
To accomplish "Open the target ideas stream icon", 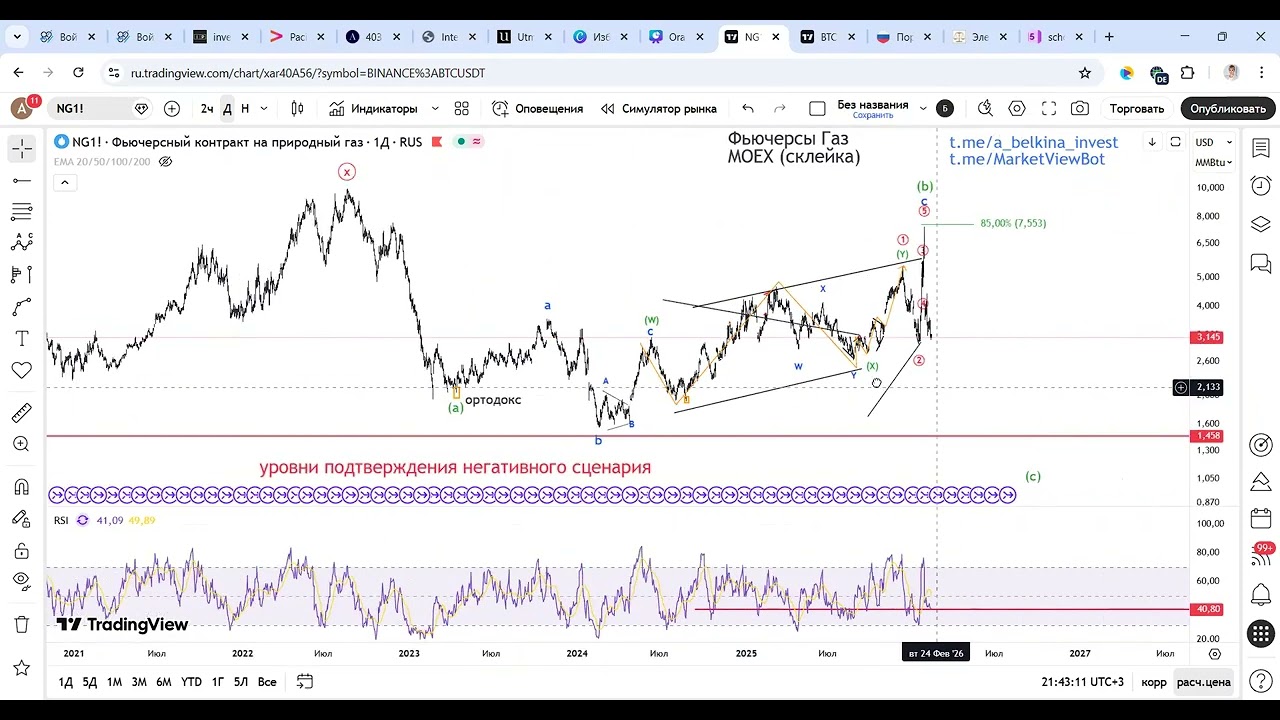I will (1261, 445).
